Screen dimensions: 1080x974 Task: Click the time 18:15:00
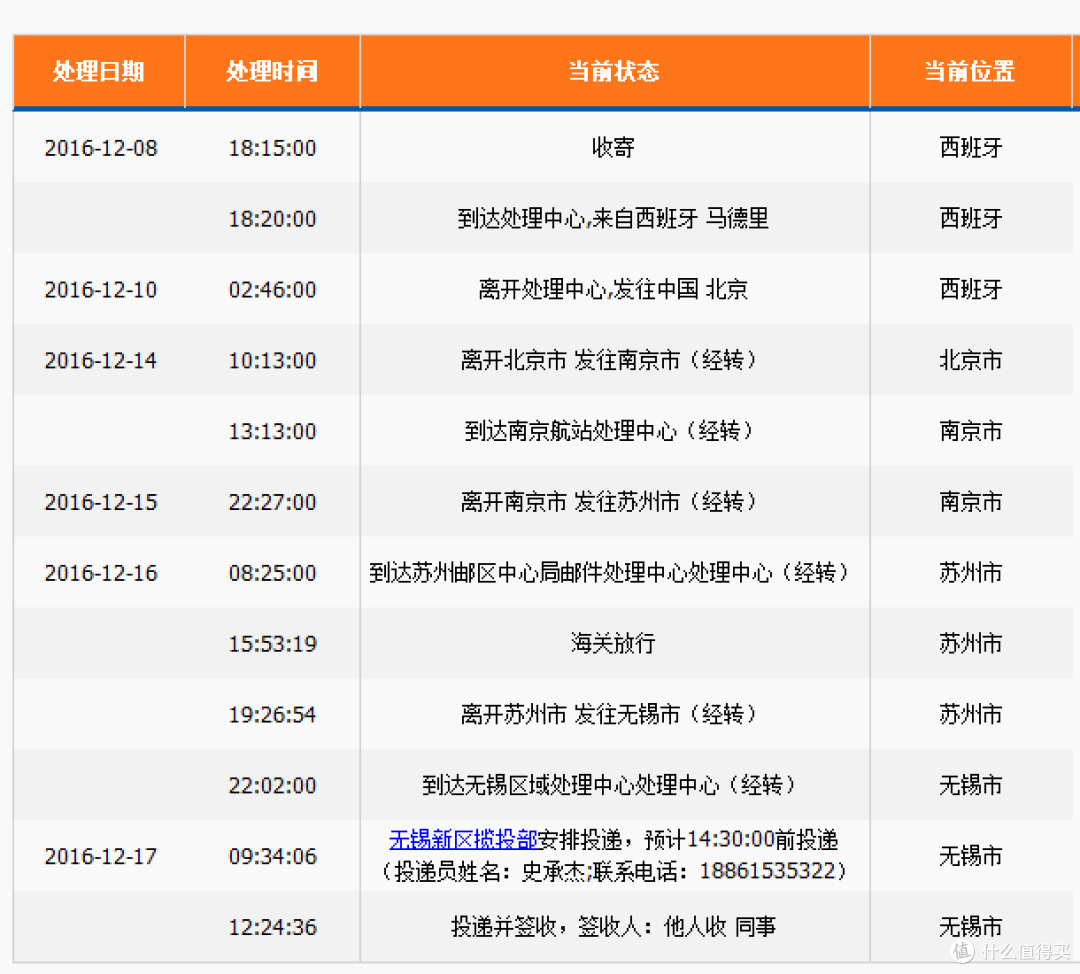(x=272, y=148)
